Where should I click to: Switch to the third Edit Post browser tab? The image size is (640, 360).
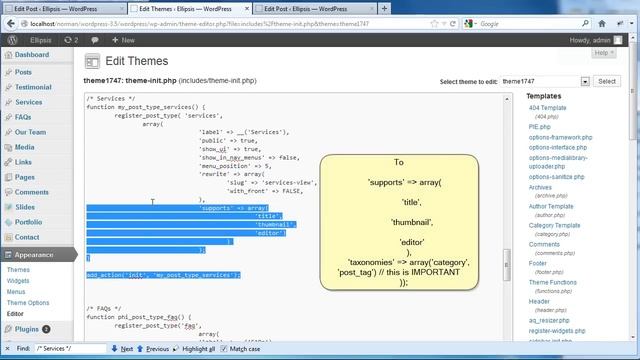click(315, 9)
